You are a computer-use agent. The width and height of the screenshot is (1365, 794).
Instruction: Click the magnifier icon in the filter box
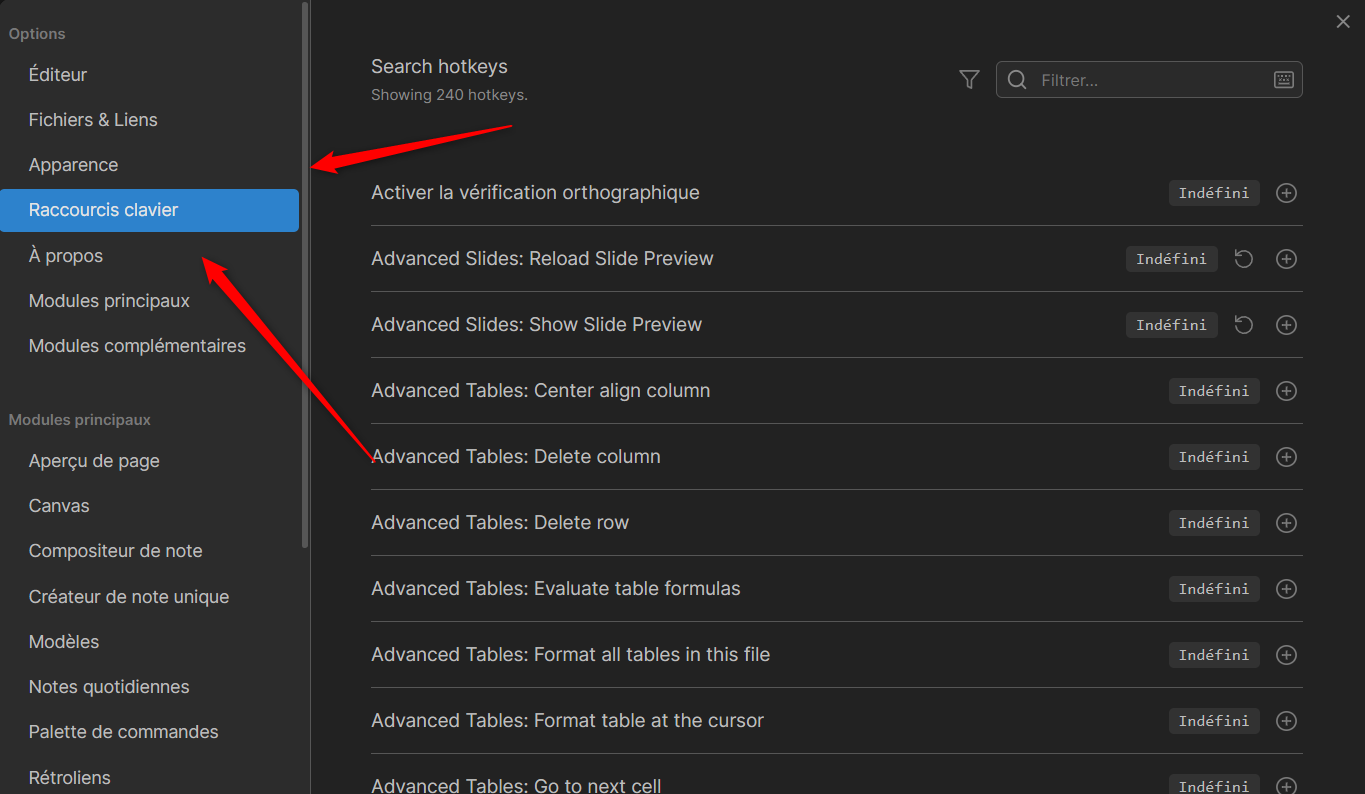pyautogui.click(x=1017, y=80)
